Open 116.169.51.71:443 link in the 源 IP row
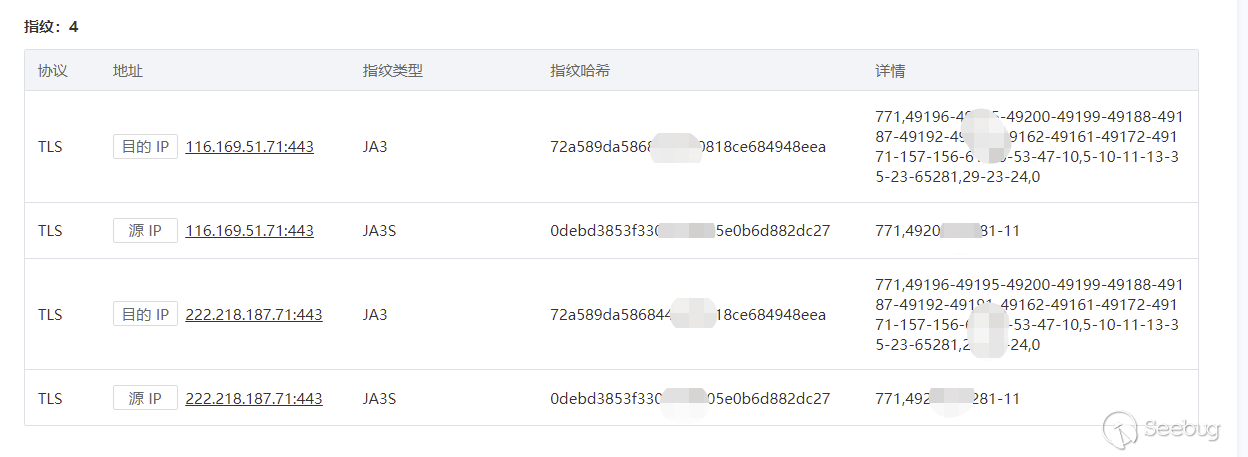 250,231
